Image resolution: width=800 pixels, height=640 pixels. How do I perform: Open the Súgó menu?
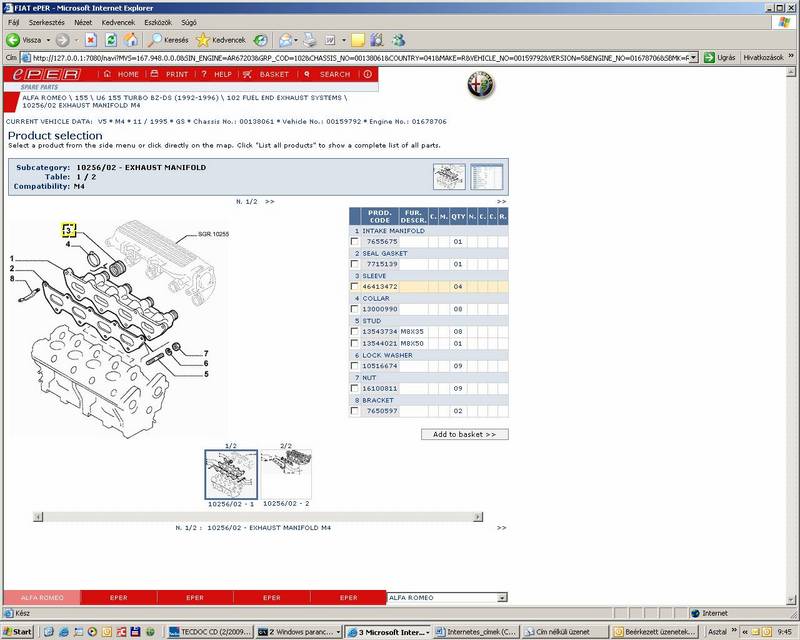pos(189,22)
